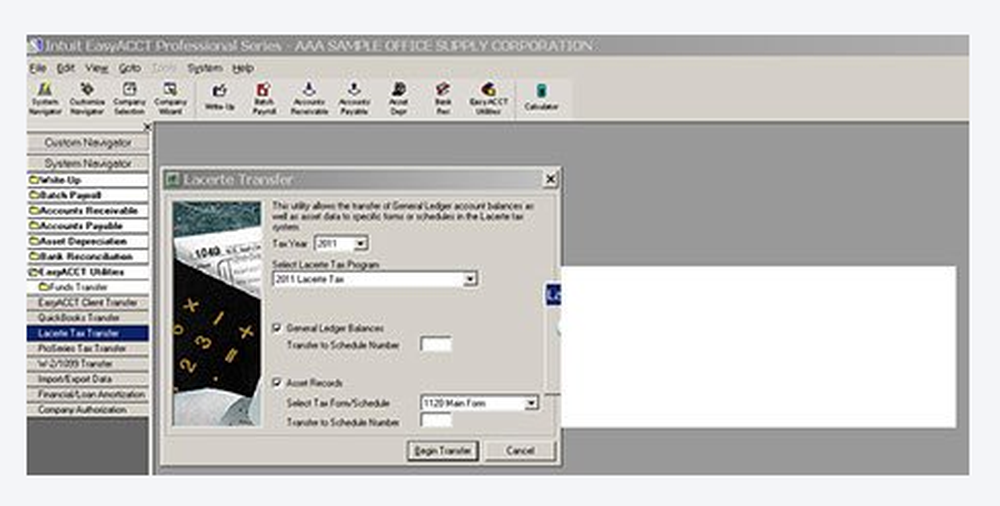Image resolution: width=1000 pixels, height=506 pixels.
Task: Select Financial/Loan Amortization in navigator
Action: point(87,394)
